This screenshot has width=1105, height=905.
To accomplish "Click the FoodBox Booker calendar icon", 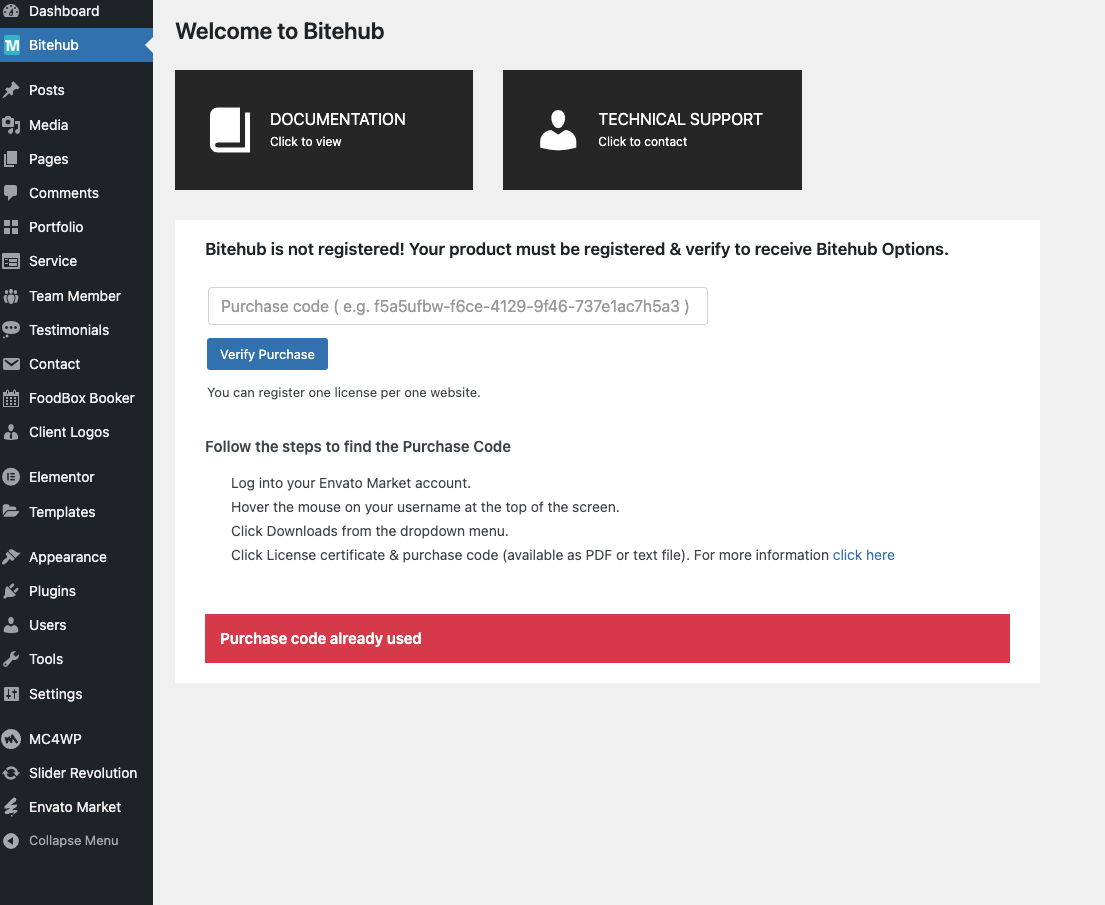I will click(11, 398).
